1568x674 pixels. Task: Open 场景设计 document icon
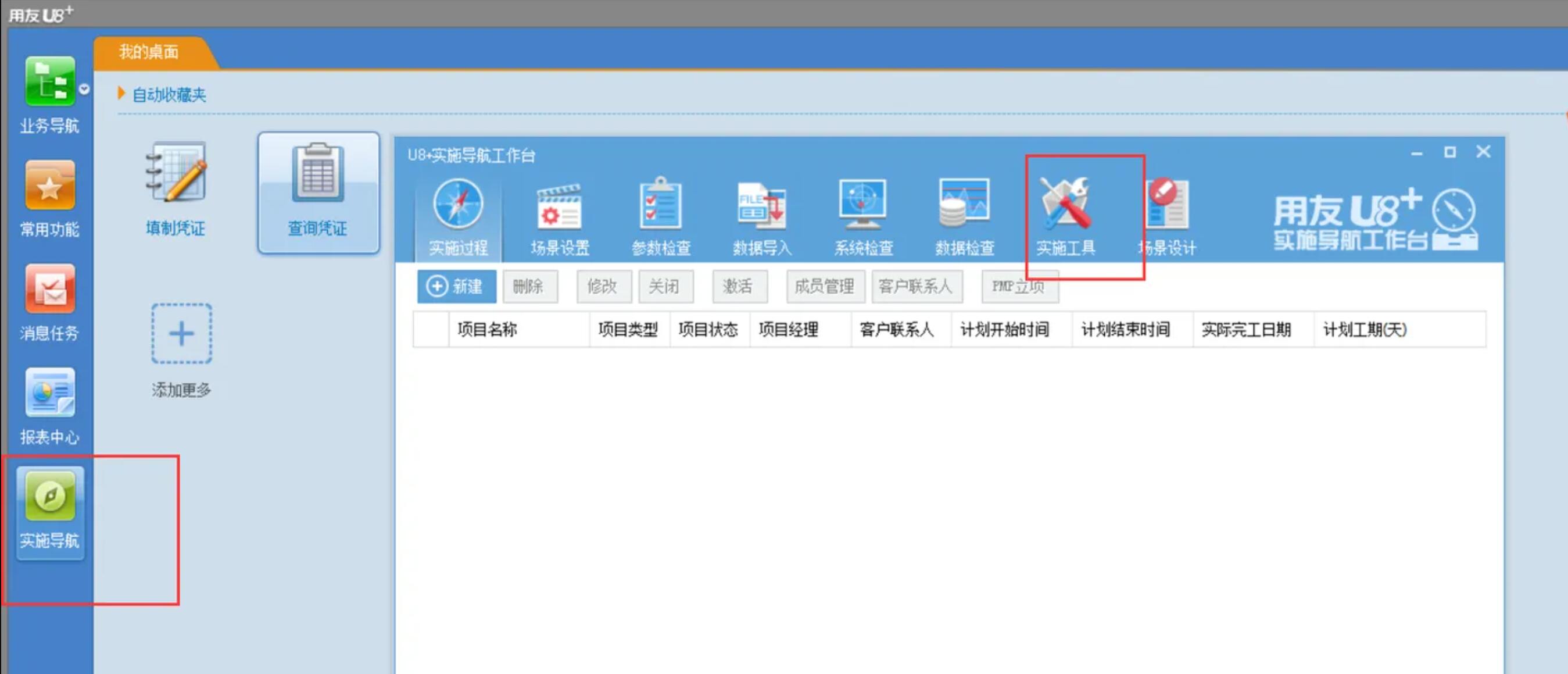[1167, 218]
